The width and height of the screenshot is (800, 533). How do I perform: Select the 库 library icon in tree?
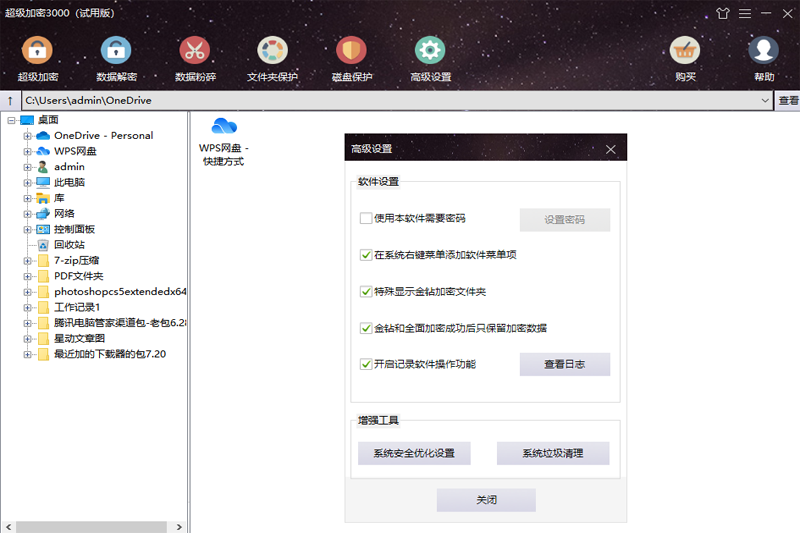(43, 198)
